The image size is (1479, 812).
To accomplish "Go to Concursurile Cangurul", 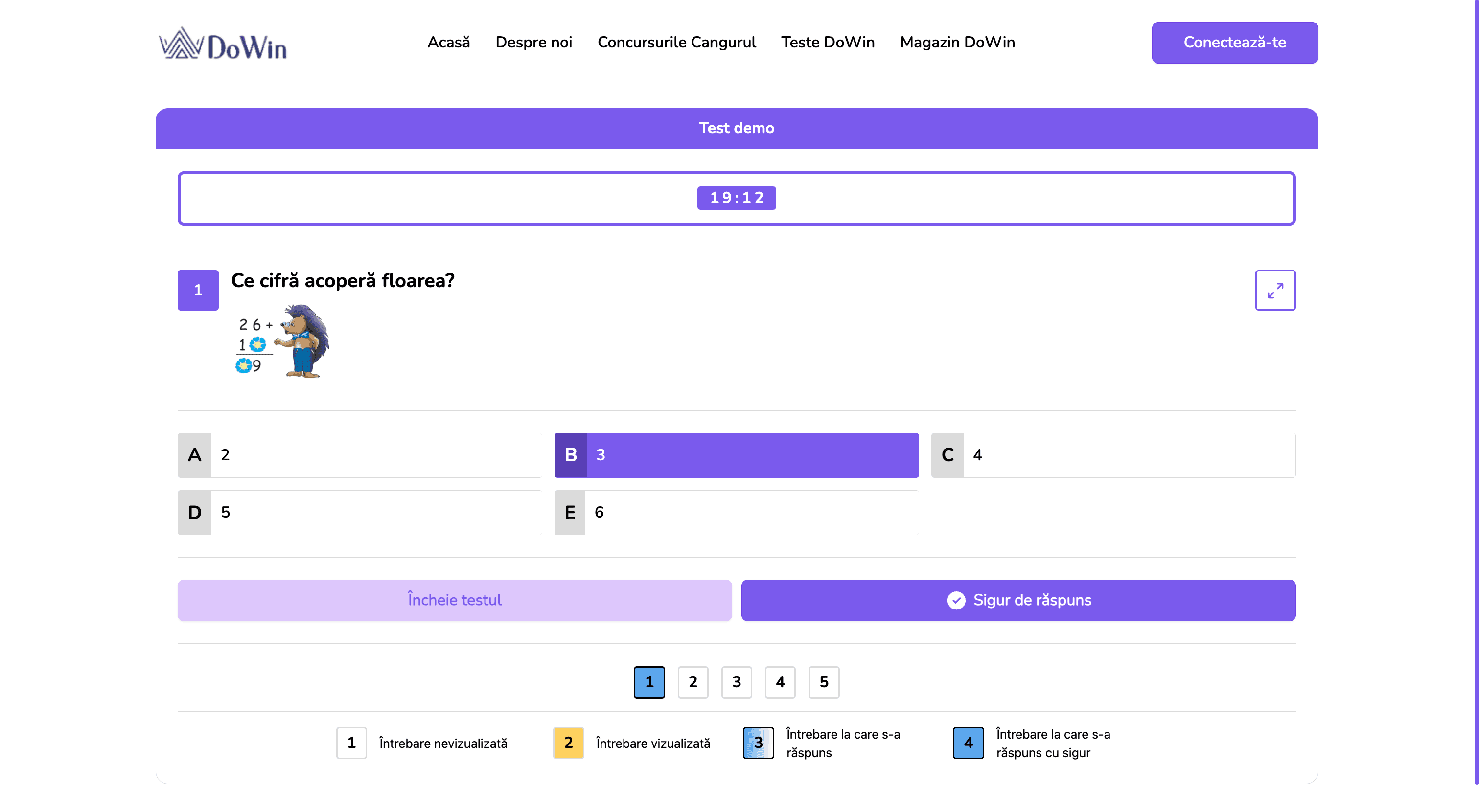I will pyautogui.click(x=676, y=43).
